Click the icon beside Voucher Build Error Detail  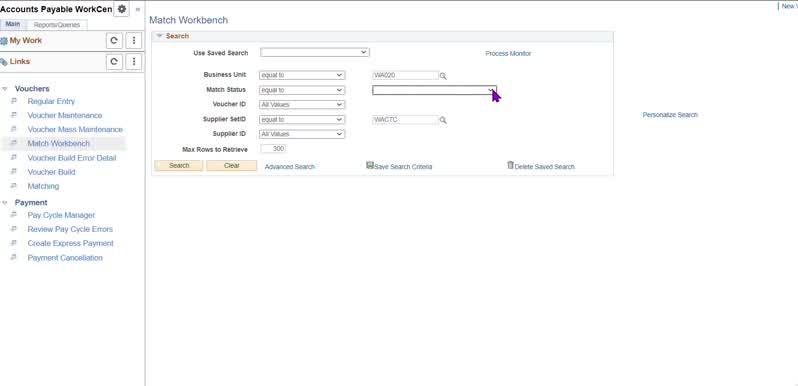[x=14, y=158]
